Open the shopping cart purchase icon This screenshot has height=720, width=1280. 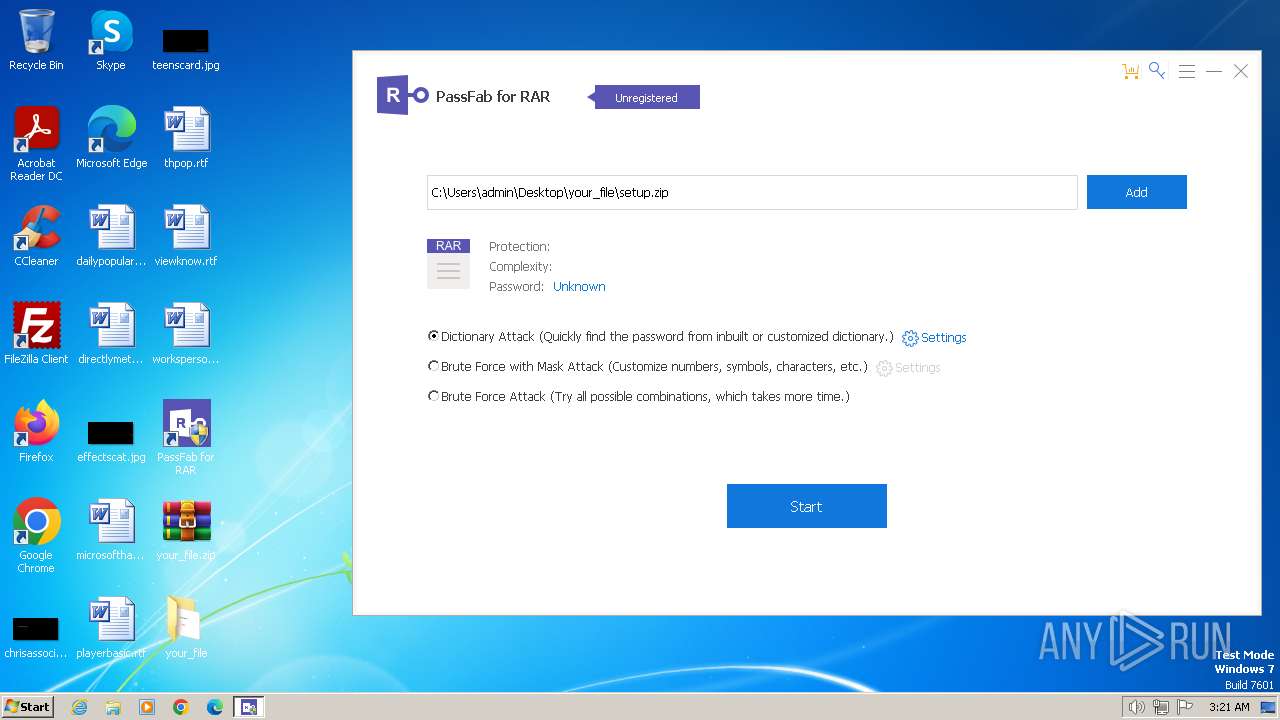click(1130, 71)
